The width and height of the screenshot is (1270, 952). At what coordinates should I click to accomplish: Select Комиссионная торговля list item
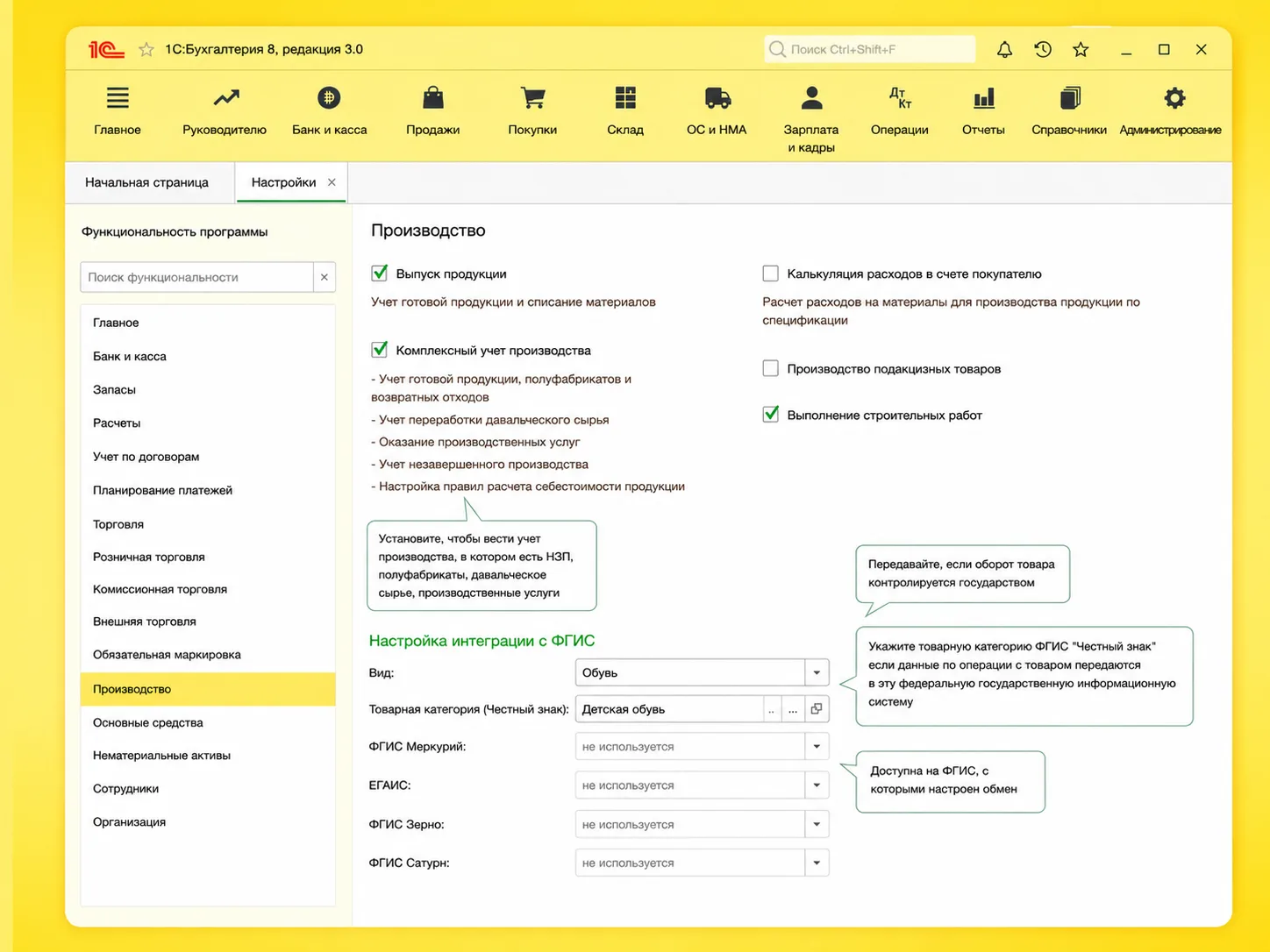point(208,589)
